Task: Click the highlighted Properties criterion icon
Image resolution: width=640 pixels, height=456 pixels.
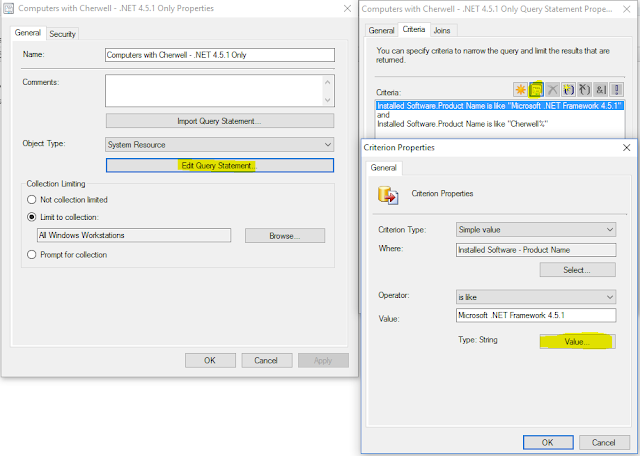Action: (536, 89)
